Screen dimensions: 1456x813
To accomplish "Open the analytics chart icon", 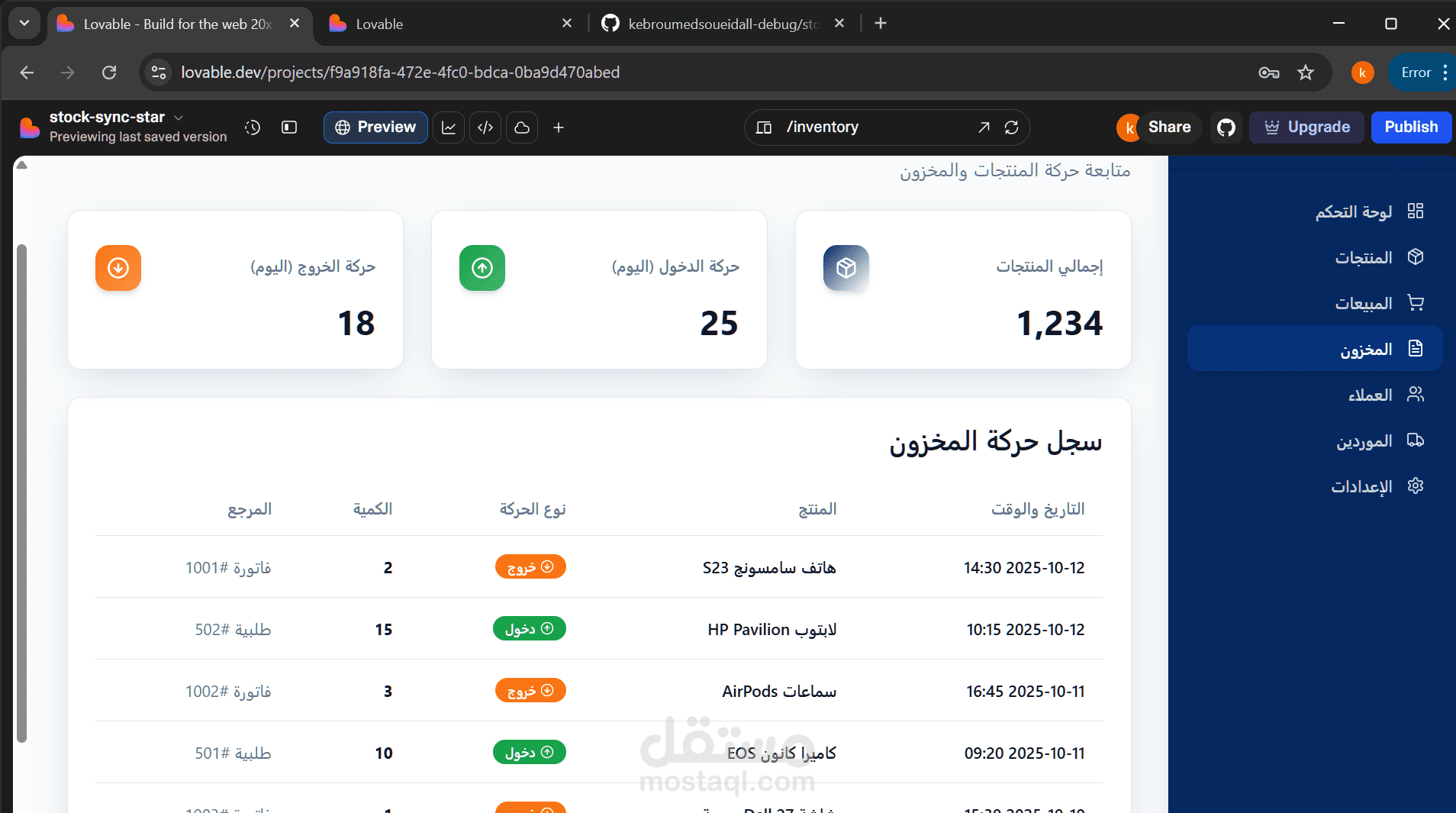I will (449, 127).
